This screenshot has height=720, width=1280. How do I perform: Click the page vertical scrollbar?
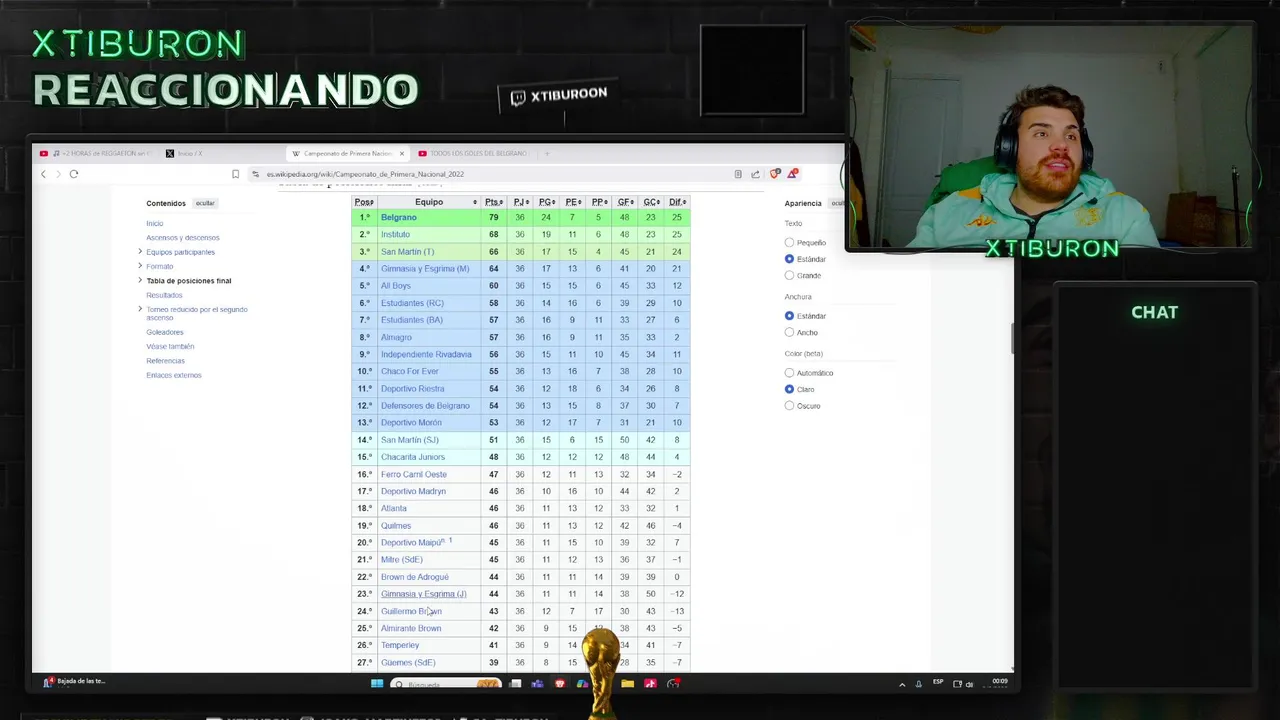pyautogui.click(x=1012, y=338)
